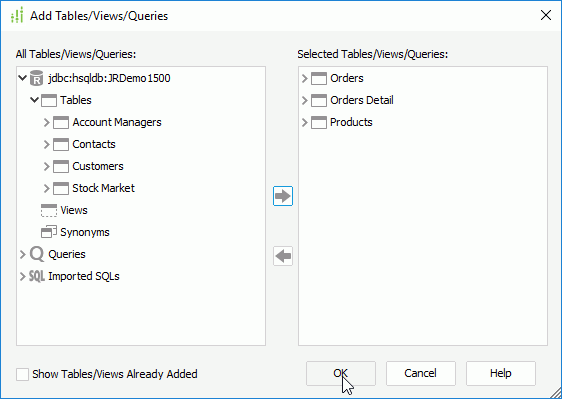Confirm with the OK button

[341, 374]
